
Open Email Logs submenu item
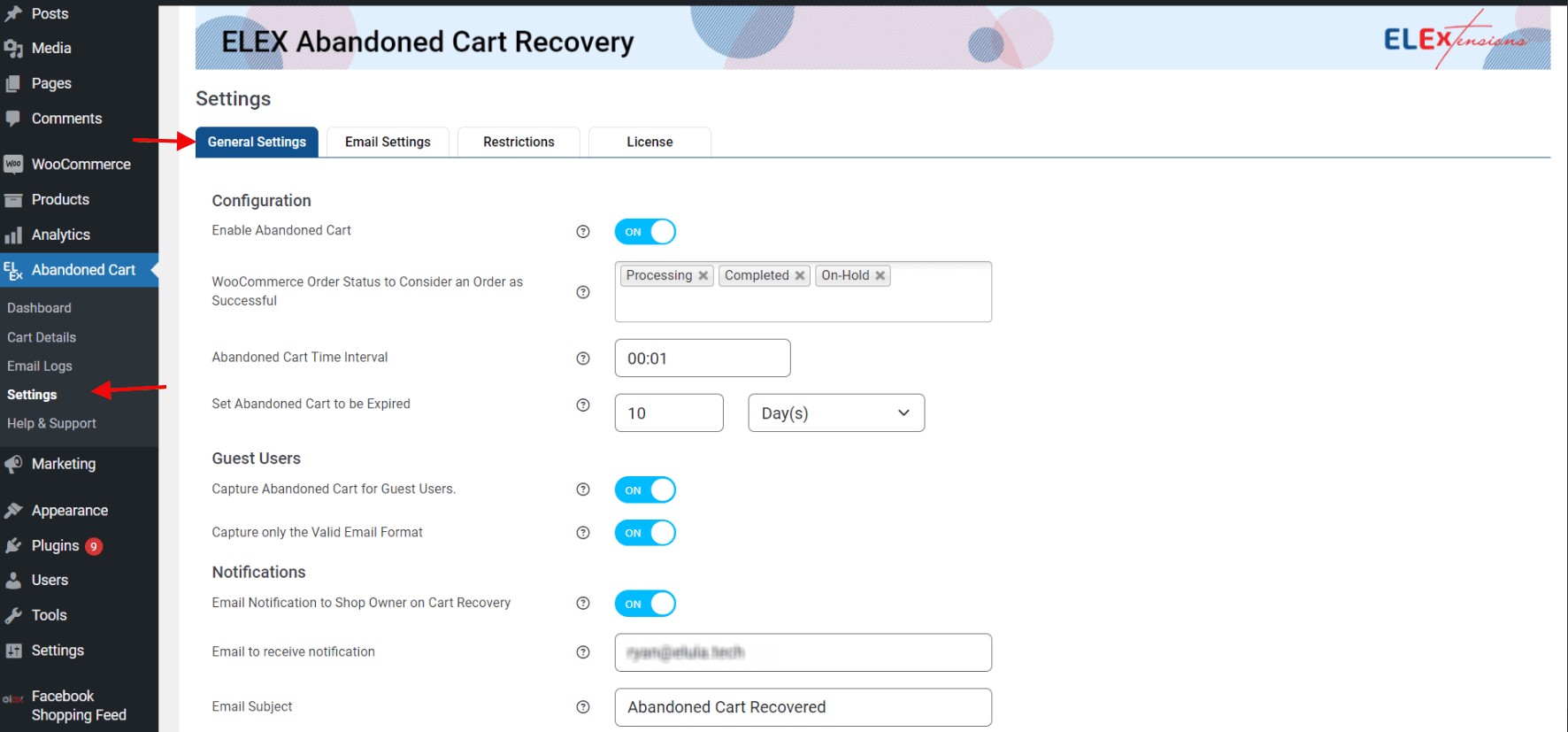[x=40, y=366]
